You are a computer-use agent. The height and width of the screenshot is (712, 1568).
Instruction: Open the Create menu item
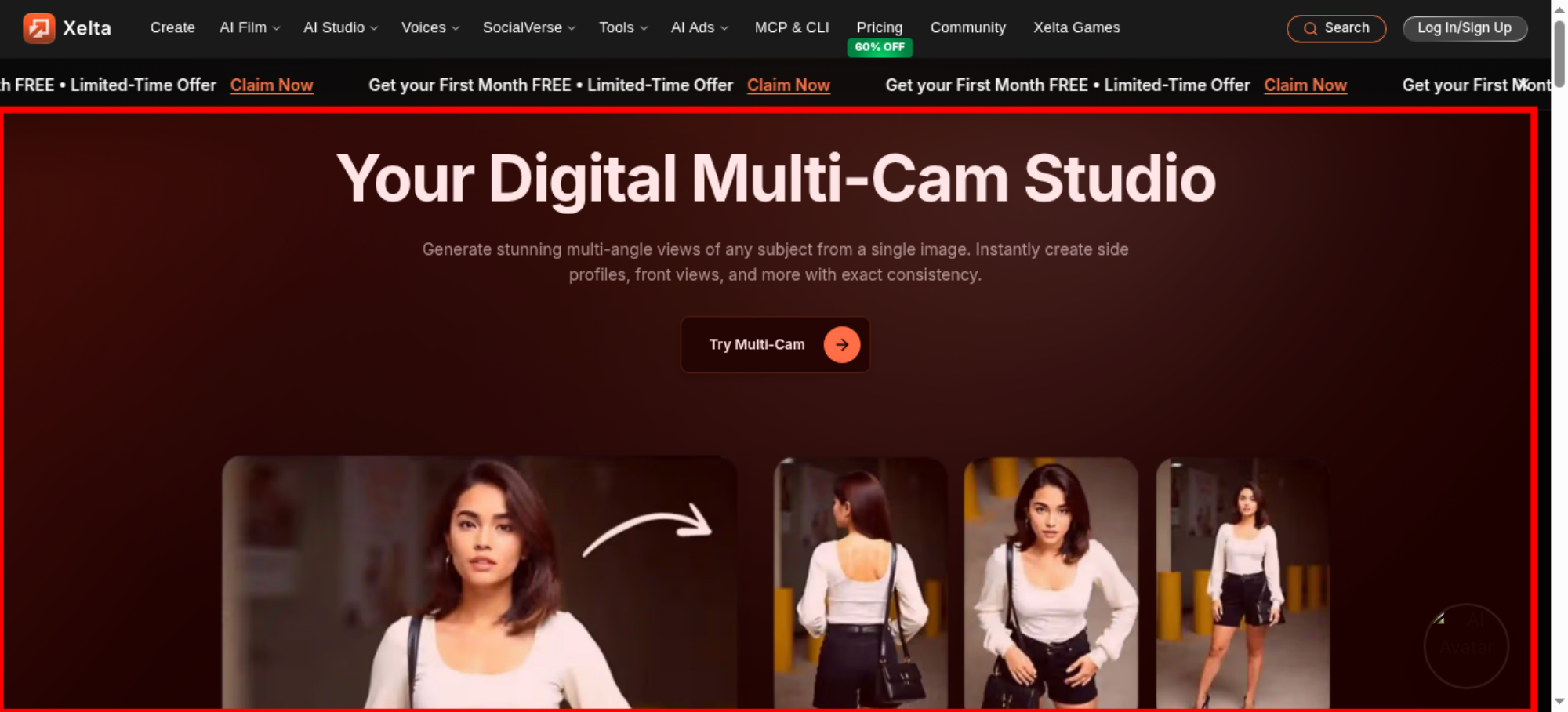click(172, 27)
